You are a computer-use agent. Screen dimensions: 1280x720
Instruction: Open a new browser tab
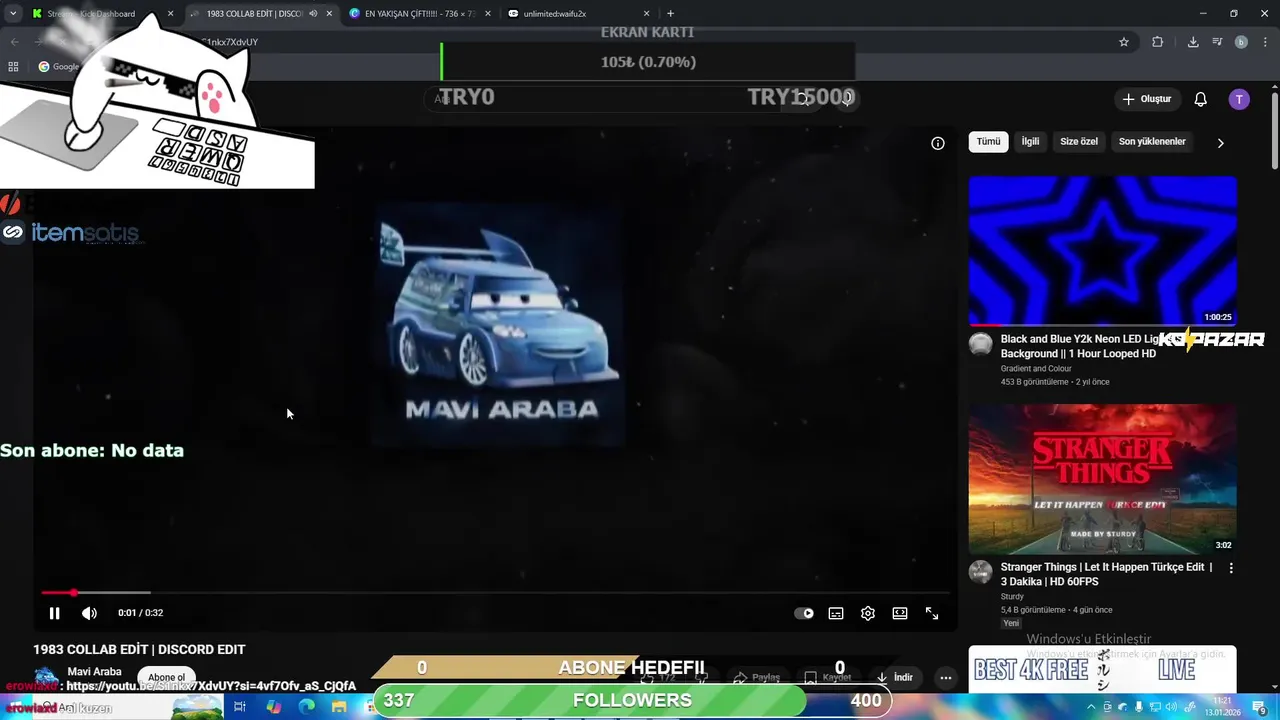click(x=670, y=14)
